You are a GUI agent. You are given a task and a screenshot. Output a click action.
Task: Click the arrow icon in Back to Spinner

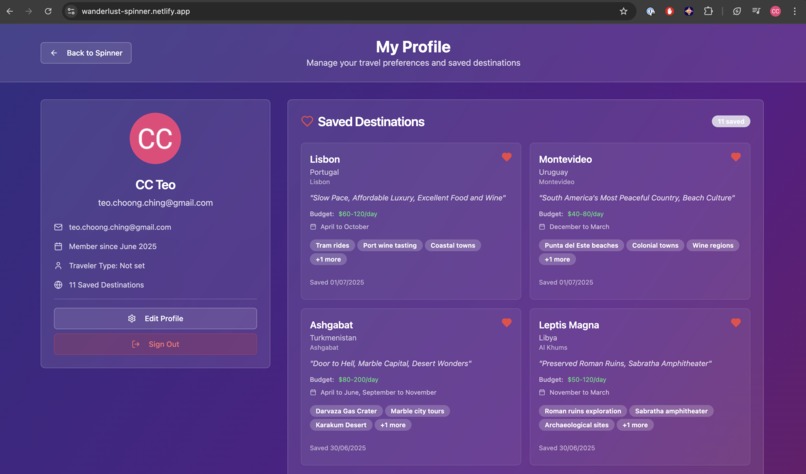coord(54,53)
